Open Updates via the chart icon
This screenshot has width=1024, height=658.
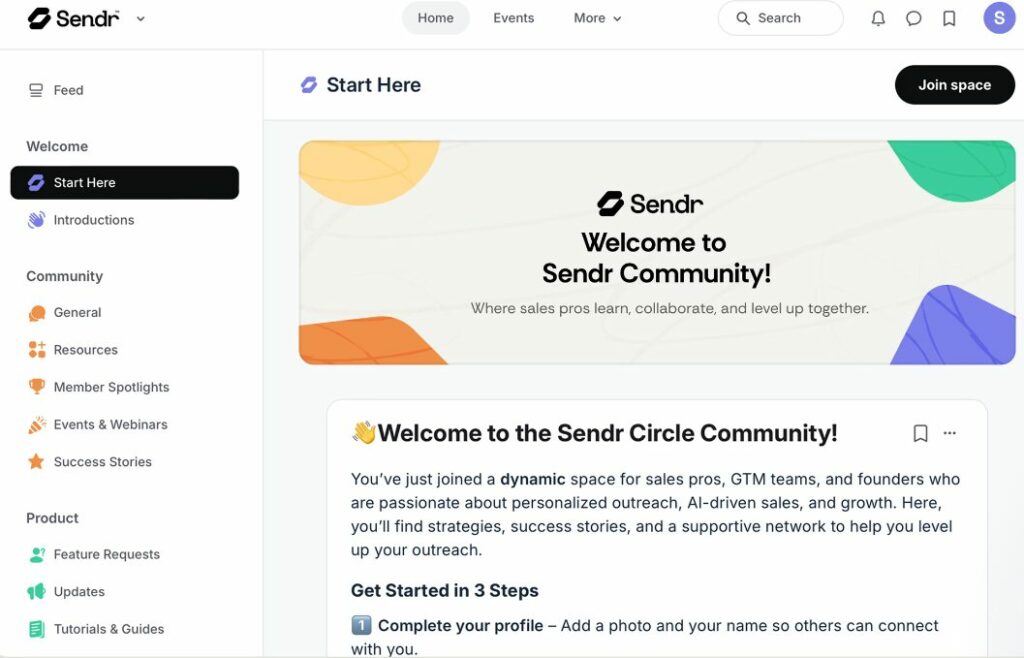point(37,591)
